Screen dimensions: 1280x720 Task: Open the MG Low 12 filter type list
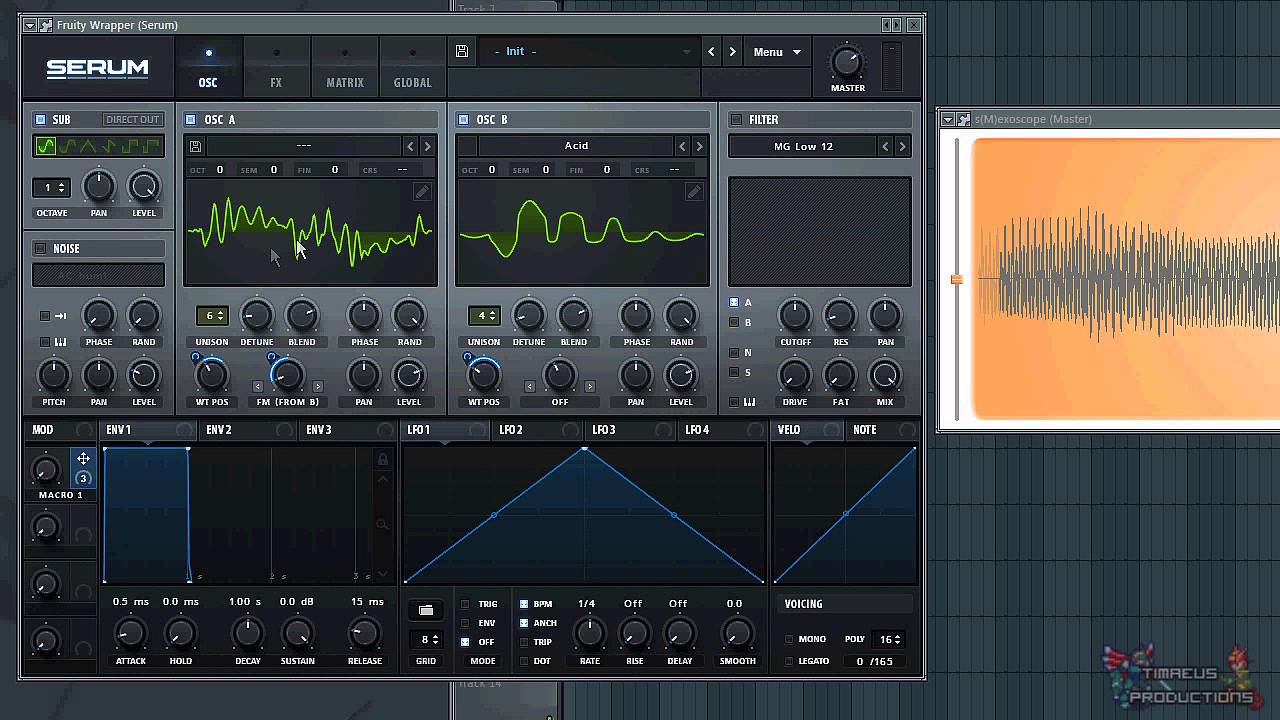pyautogui.click(x=803, y=146)
